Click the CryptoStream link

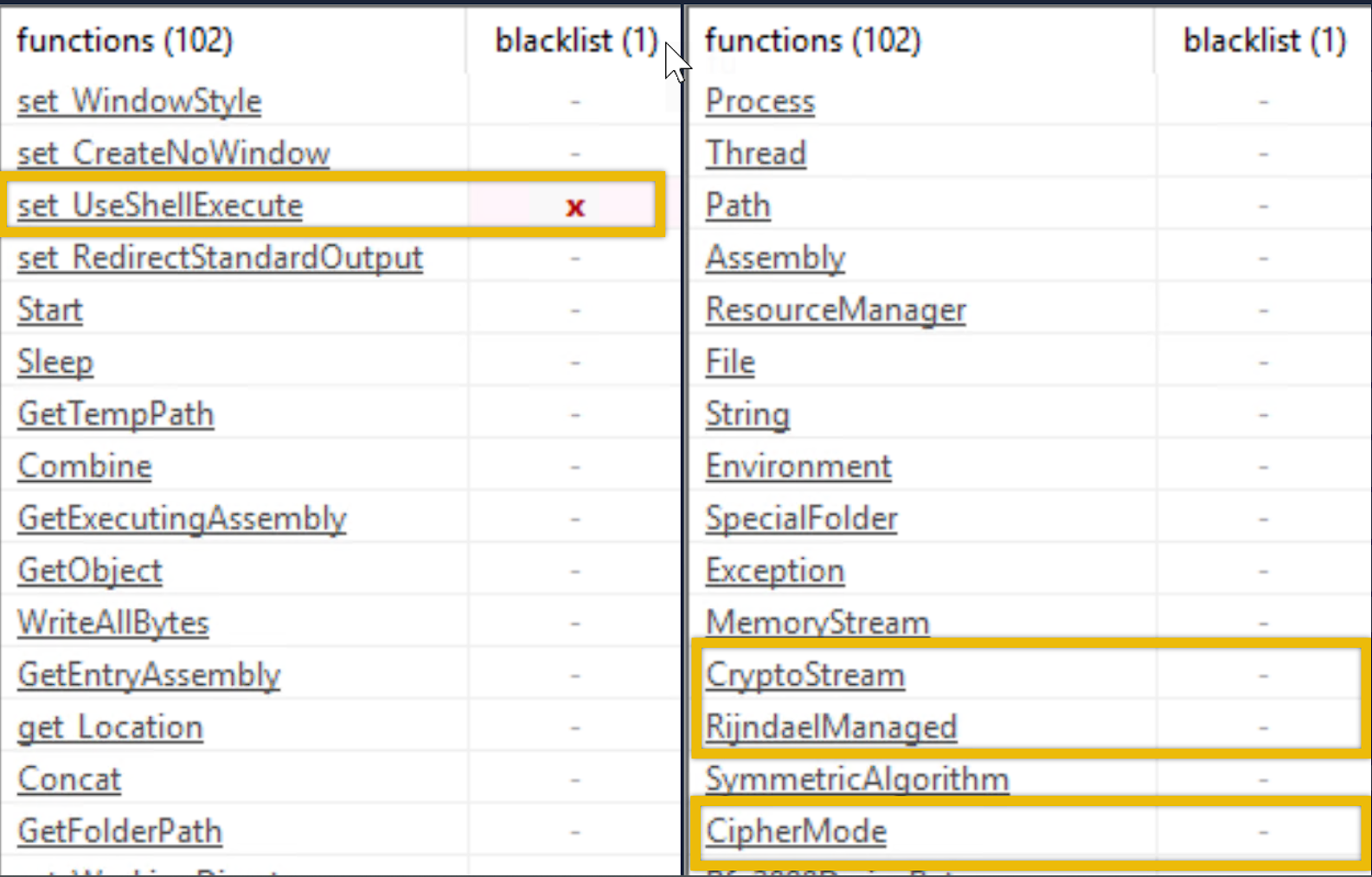pyautogui.click(x=805, y=675)
